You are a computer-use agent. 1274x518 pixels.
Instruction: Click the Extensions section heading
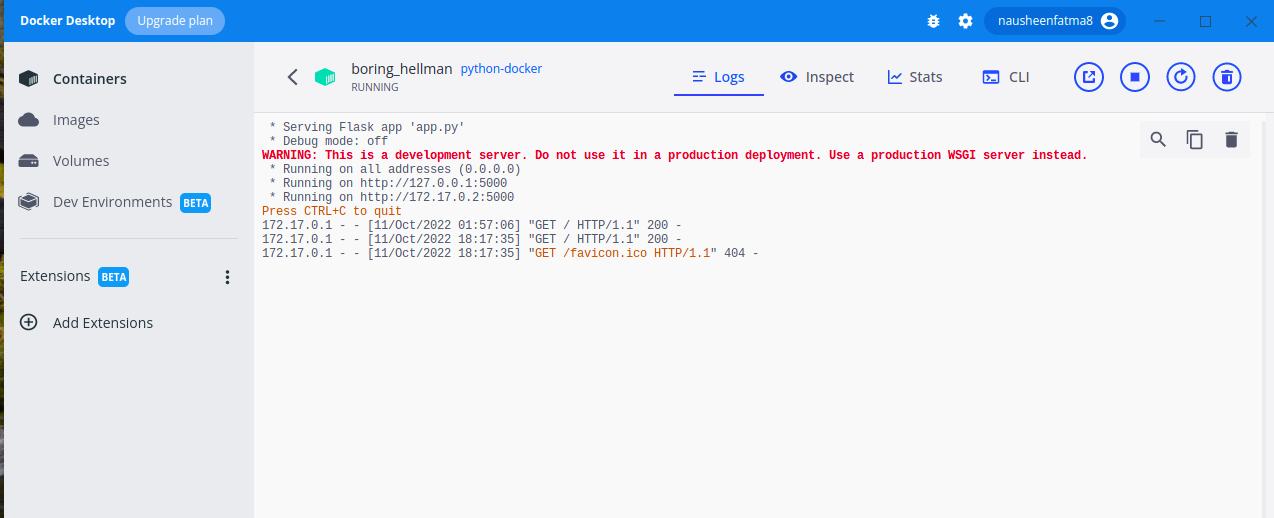coord(55,276)
